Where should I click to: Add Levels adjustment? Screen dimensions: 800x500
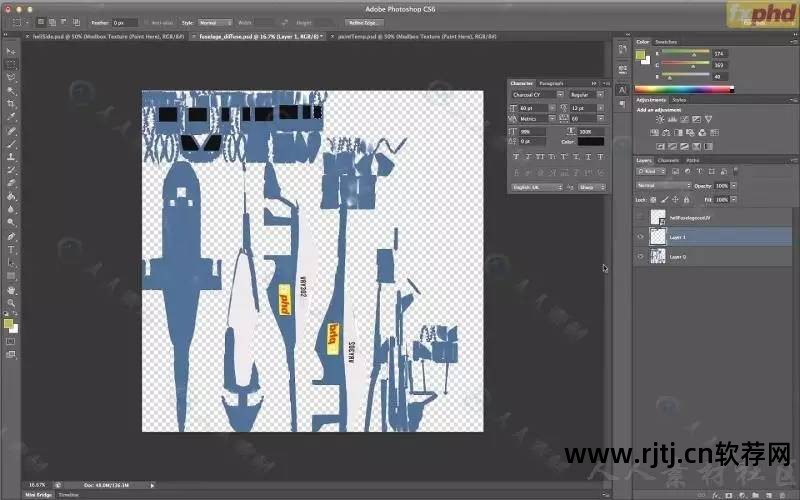coord(672,119)
